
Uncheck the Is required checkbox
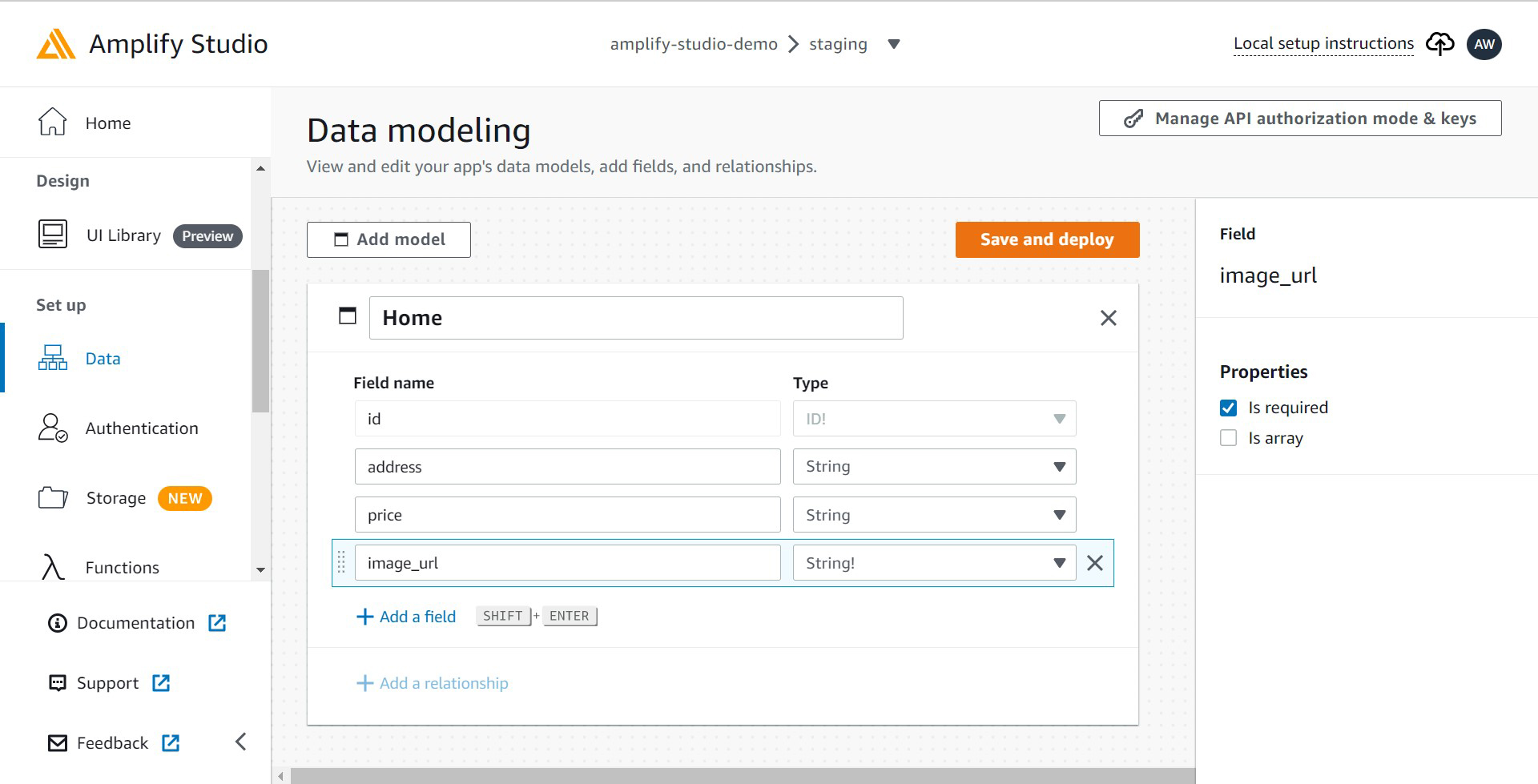tap(1228, 407)
